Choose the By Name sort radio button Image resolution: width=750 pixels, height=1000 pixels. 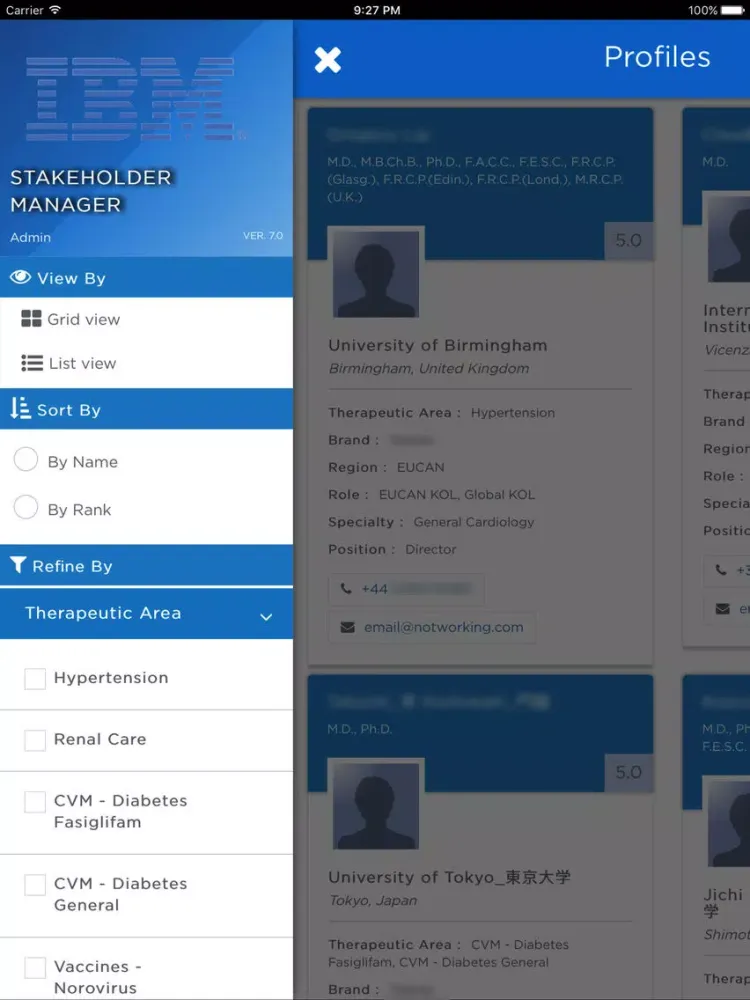click(26, 459)
